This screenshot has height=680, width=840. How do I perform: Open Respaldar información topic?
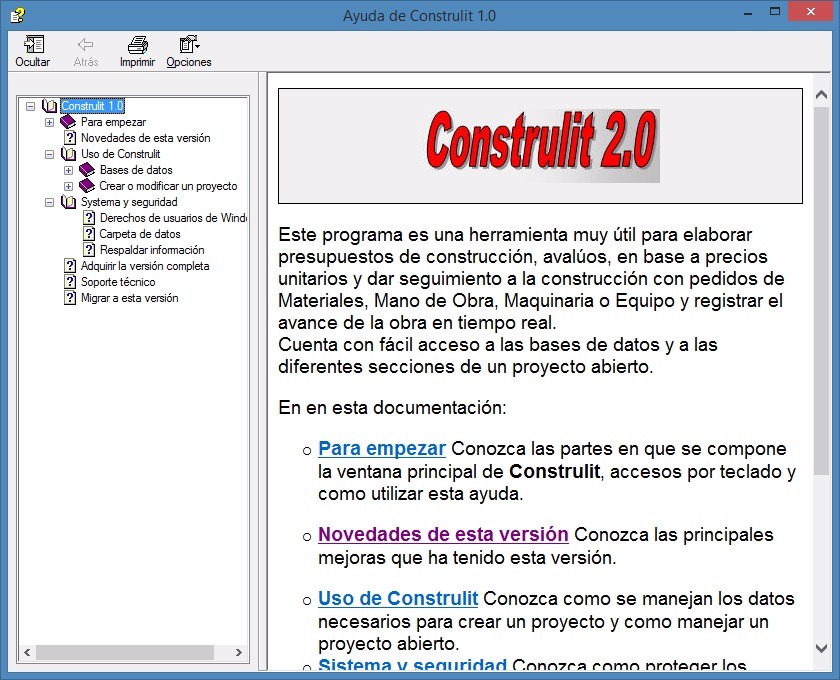pyautogui.click(x=152, y=250)
